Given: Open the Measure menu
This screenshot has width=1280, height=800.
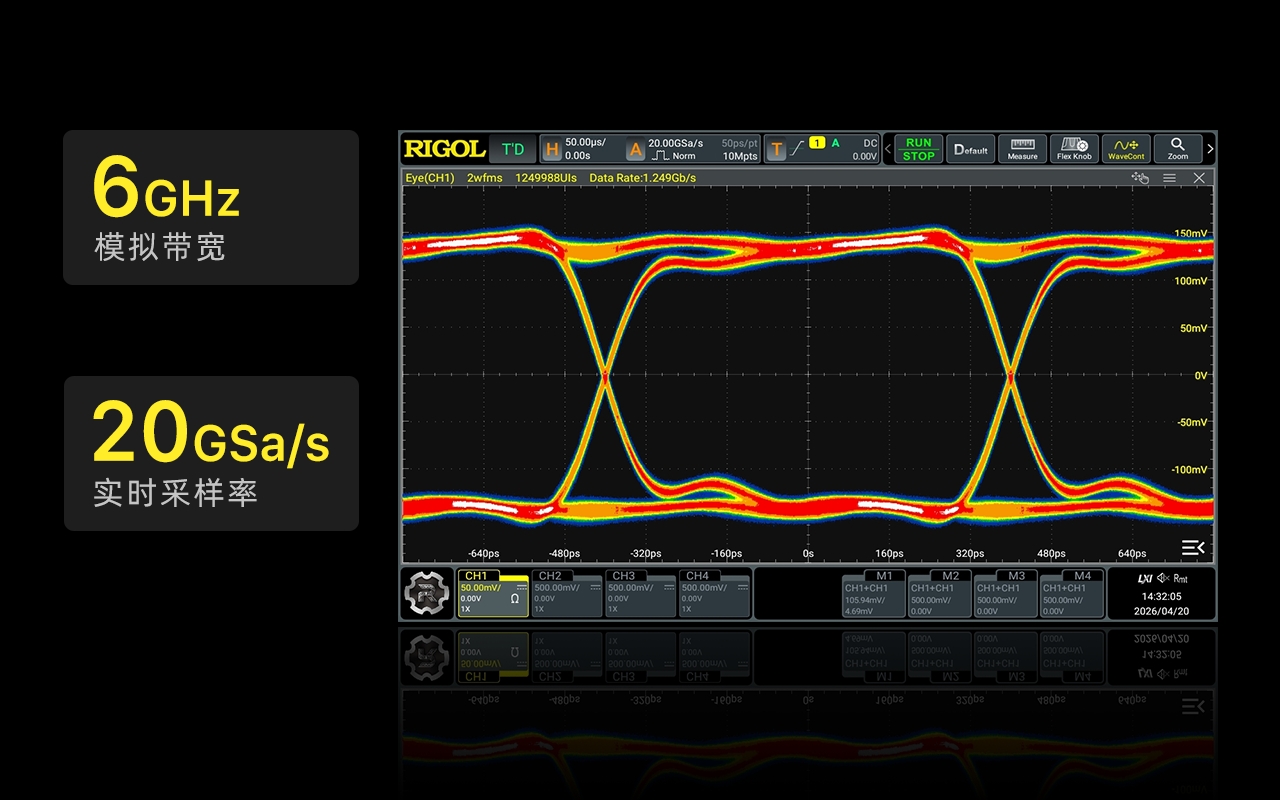Looking at the screenshot, I should pos(1022,149).
